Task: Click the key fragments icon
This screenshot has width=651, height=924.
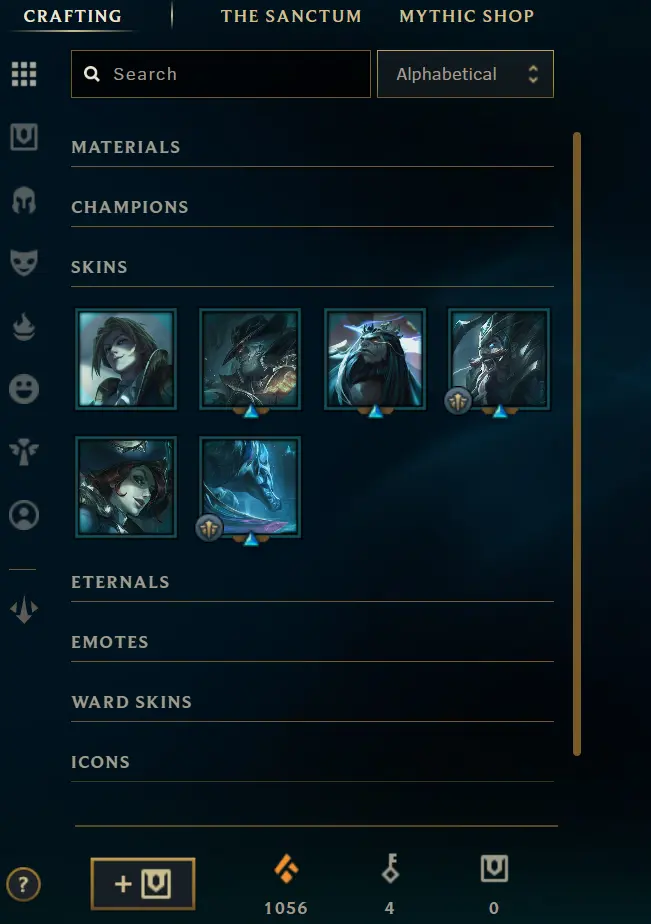Action: coord(390,869)
